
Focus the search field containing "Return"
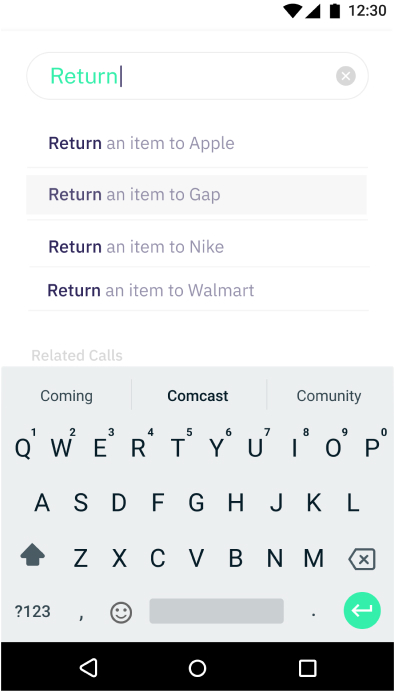tap(197, 76)
